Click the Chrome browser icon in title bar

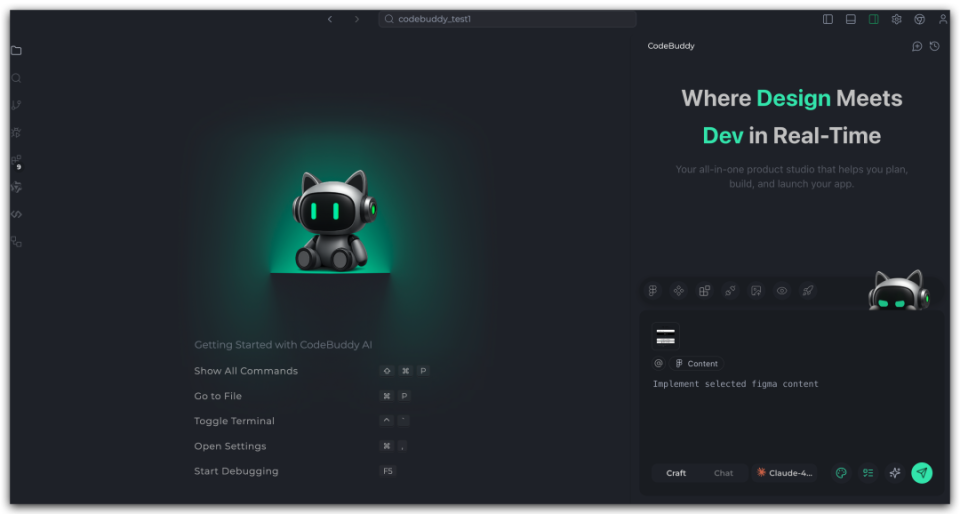point(920,19)
